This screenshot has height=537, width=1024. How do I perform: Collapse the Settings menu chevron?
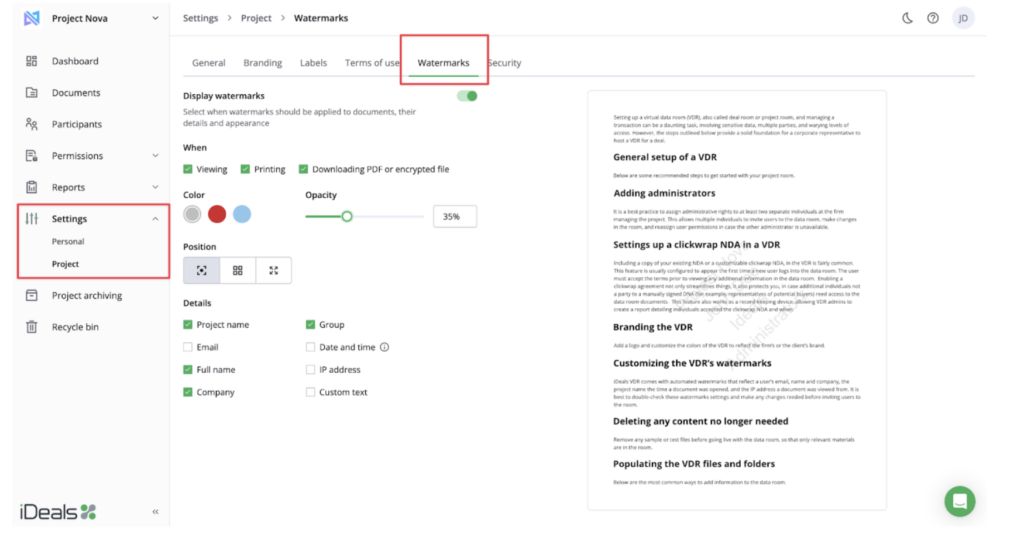155,219
